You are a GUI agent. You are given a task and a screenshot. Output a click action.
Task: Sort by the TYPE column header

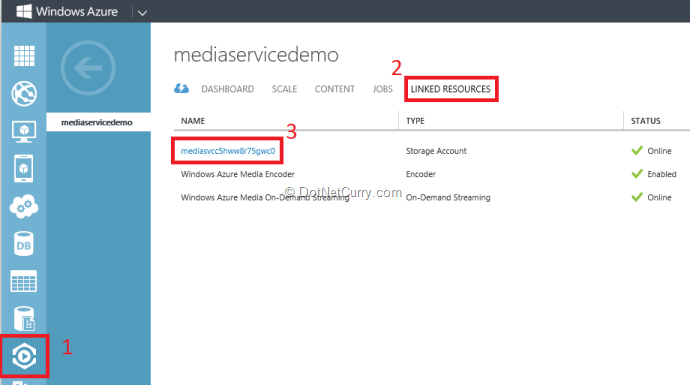pyautogui.click(x=415, y=121)
